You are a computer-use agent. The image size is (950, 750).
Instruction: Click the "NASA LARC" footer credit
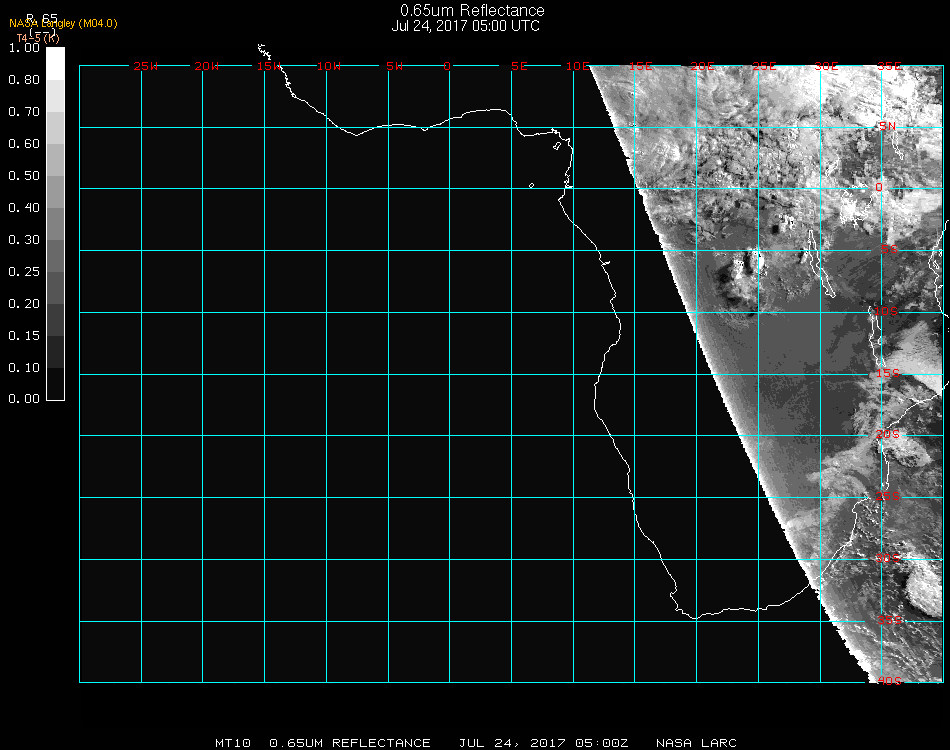tap(696, 743)
